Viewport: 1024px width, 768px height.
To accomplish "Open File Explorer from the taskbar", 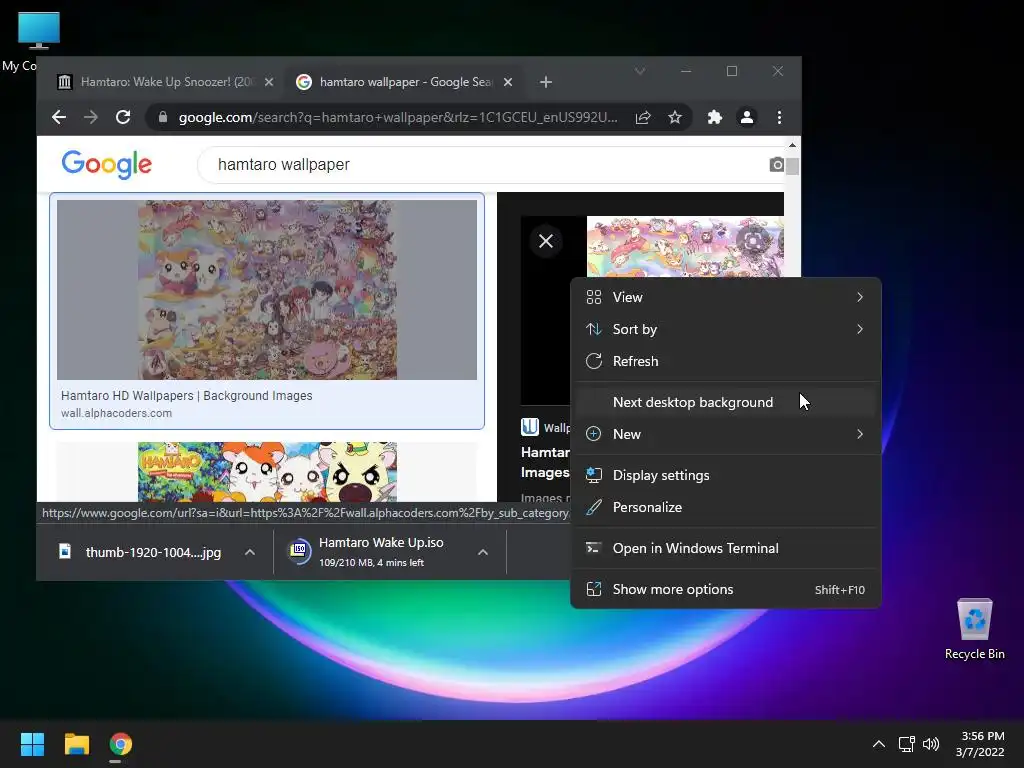I will pyautogui.click(x=76, y=744).
